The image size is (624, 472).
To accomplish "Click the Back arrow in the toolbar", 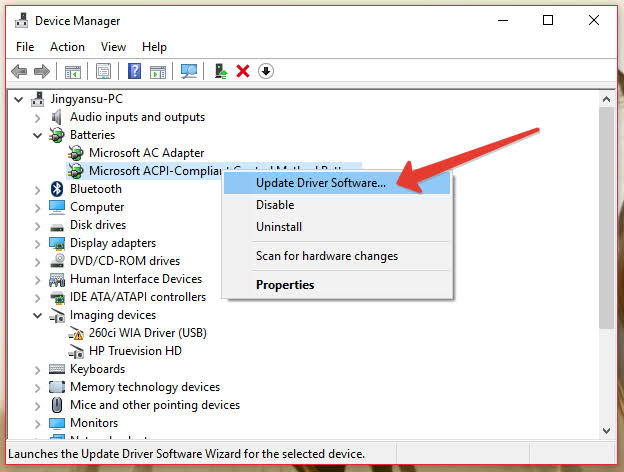I will point(18,71).
